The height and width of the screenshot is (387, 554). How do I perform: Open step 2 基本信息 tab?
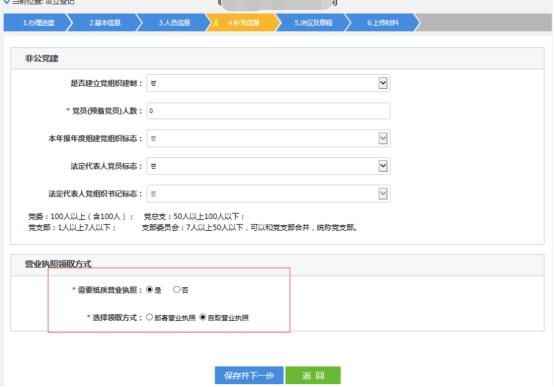click(x=105, y=23)
